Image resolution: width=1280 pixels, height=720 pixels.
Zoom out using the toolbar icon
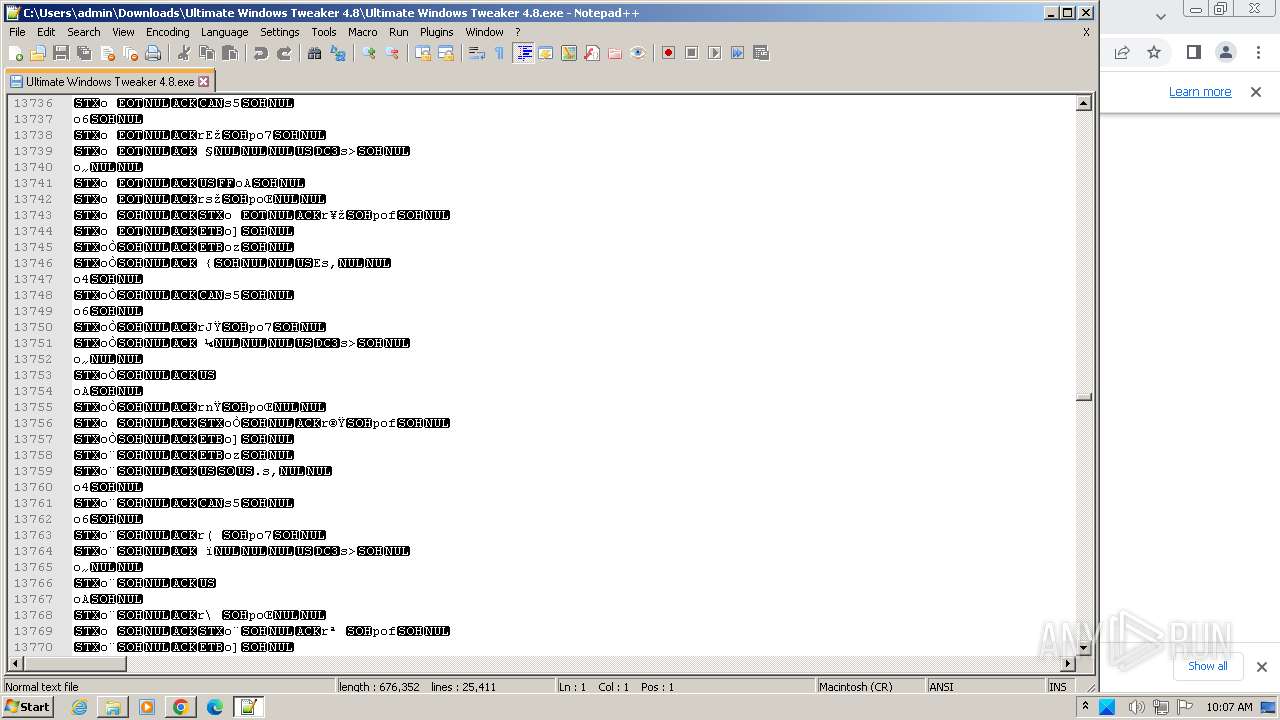point(392,53)
